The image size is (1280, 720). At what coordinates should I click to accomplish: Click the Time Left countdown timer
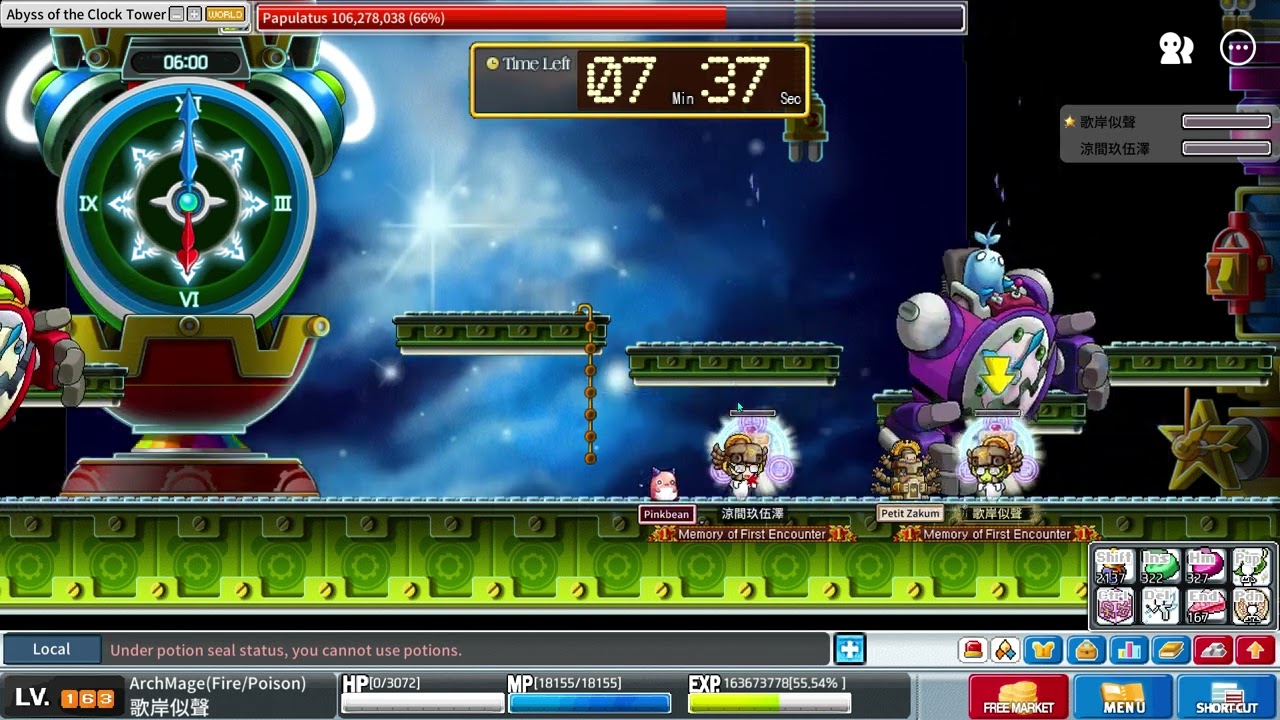point(640,80)
